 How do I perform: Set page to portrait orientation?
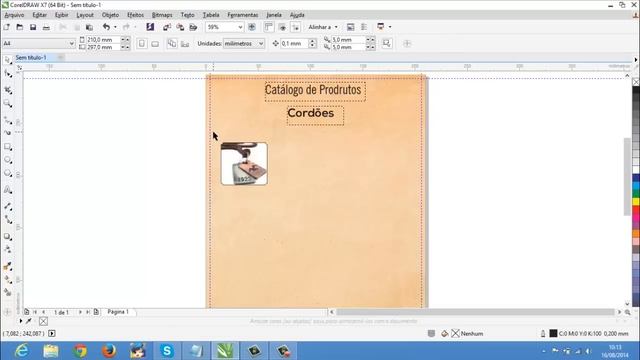point(142,43)
